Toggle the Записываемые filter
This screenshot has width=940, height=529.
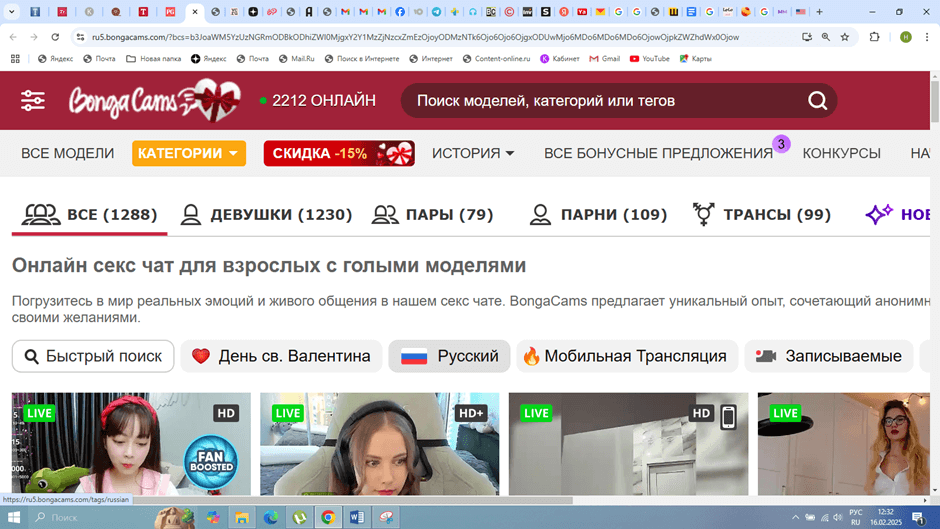(x=828, y=356)
